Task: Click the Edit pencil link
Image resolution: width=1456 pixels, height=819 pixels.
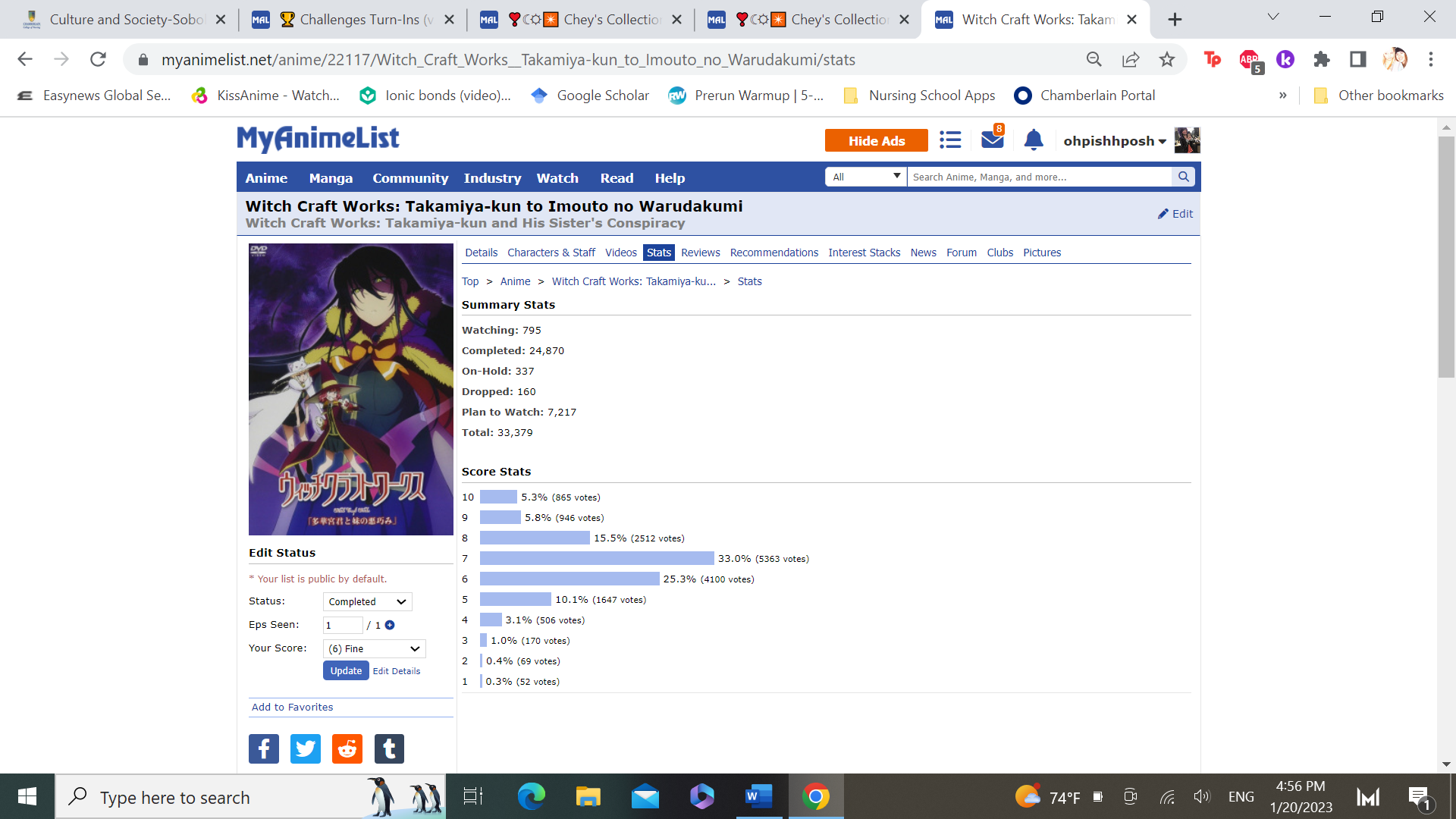Action: coord(1175,214)
